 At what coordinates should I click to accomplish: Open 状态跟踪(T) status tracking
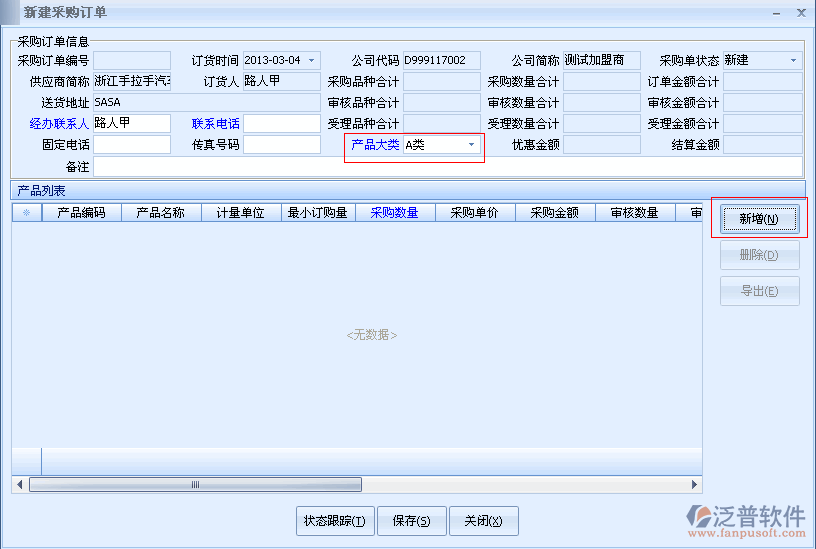[x=335, y=521]
